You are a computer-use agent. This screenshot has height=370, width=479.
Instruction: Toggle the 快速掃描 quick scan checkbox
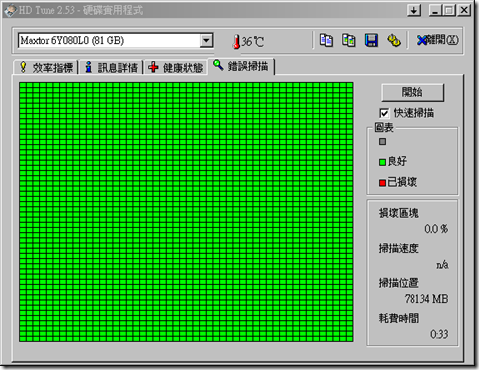pos(384,113)
